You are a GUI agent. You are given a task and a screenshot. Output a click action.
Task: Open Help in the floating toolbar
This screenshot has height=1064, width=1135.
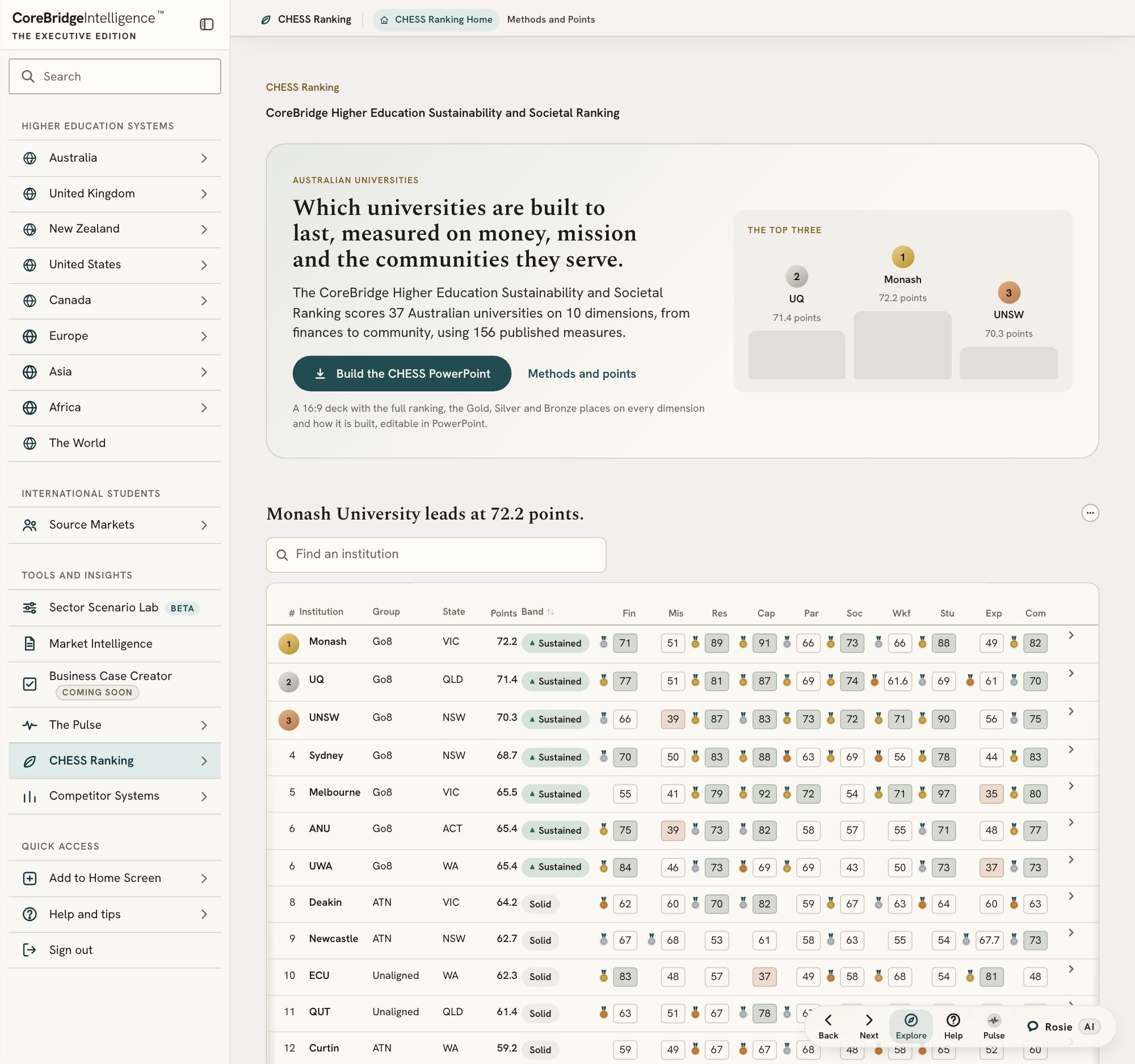point(953,1027)
